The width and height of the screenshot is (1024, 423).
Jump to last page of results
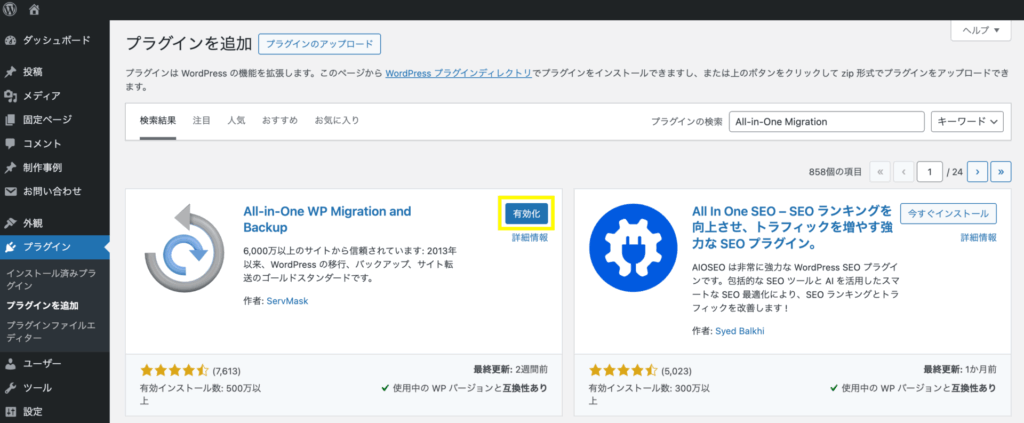pyautogui.click(x=1001, y=172)
